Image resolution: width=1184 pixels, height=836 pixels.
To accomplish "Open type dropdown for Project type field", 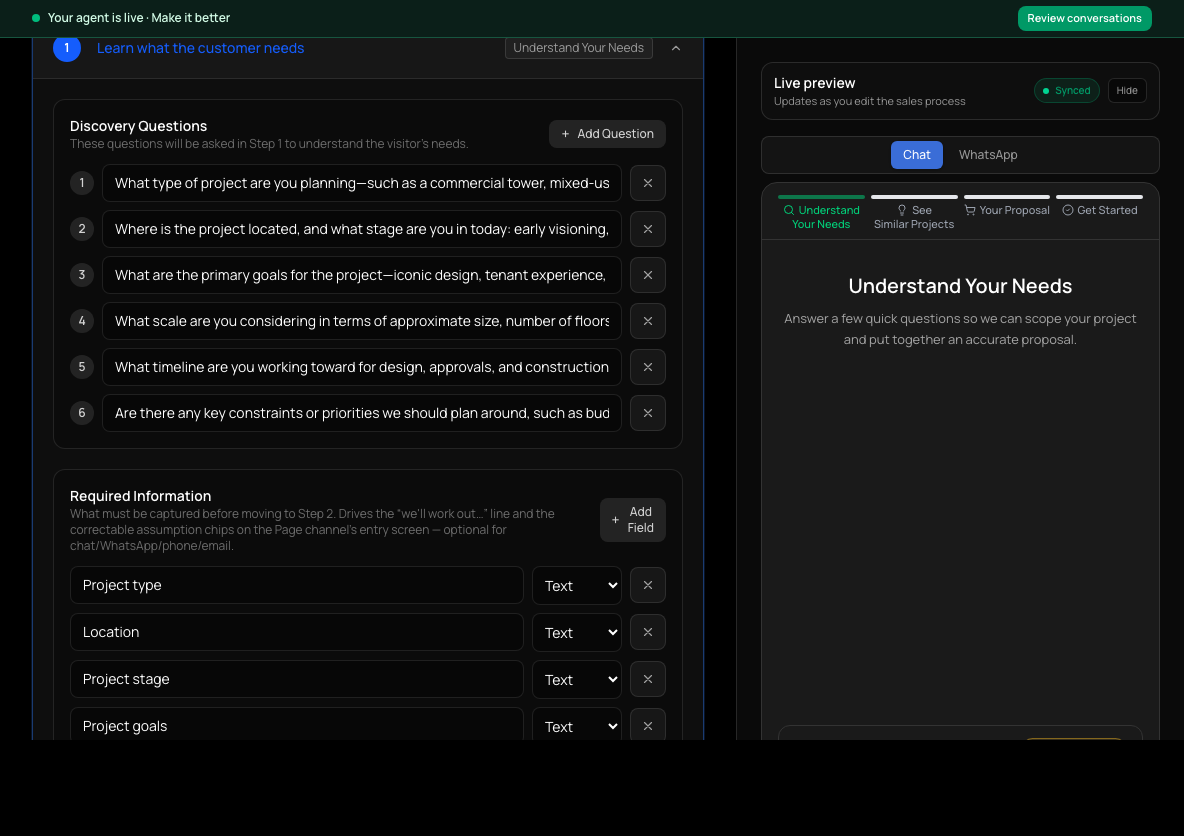I will [x=577, y=585].
